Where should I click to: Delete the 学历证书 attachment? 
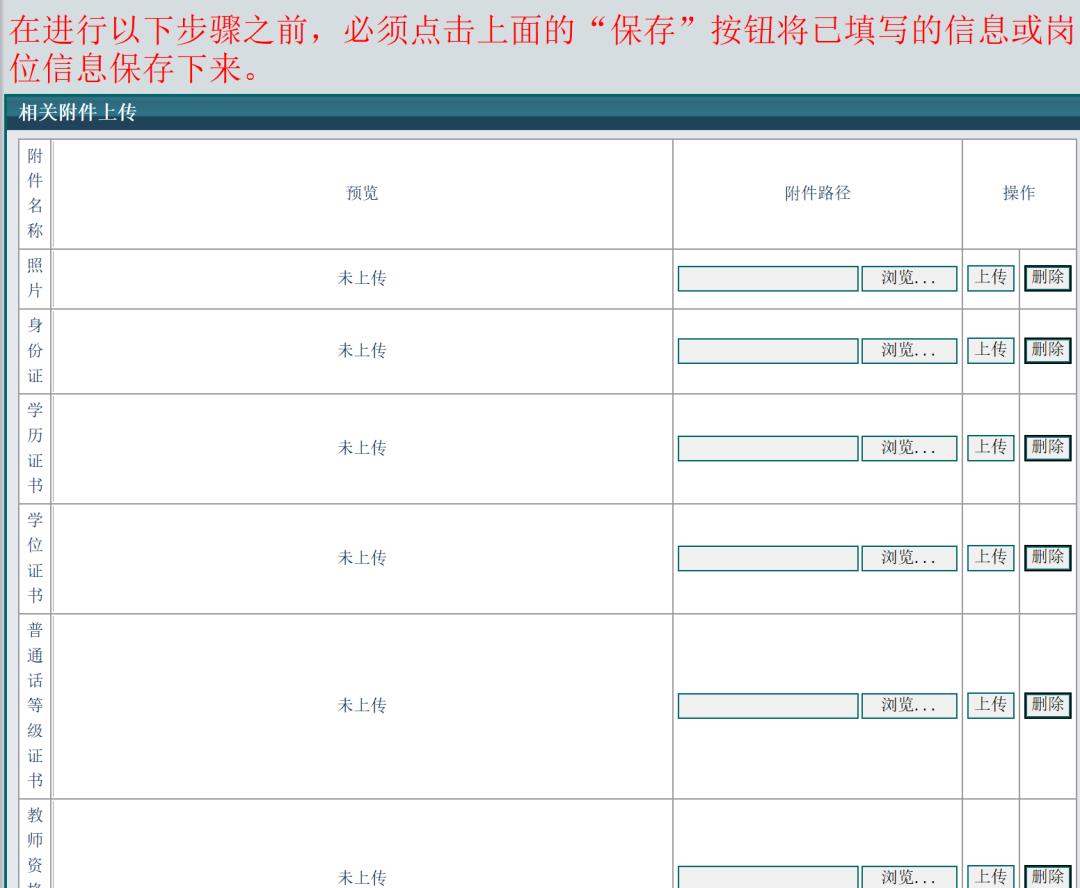[1047, 448]
